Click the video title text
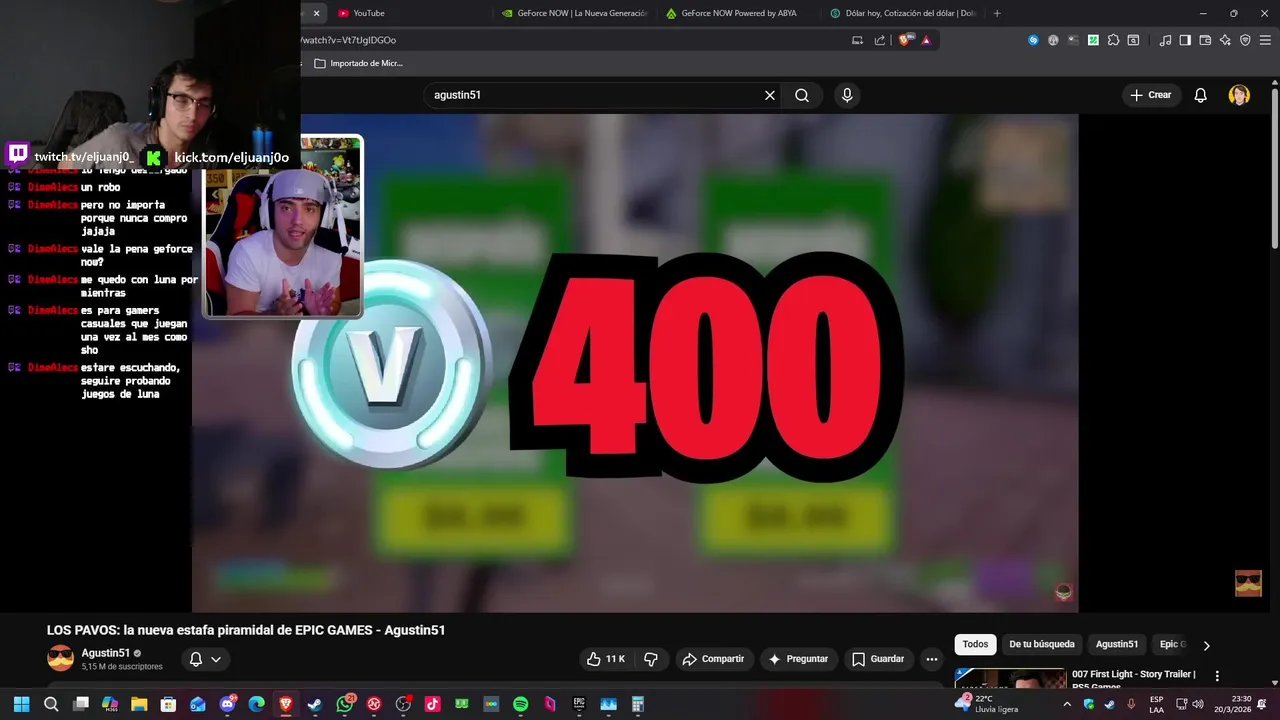This screenshot has height=720, width=1280. click(246, 630)
